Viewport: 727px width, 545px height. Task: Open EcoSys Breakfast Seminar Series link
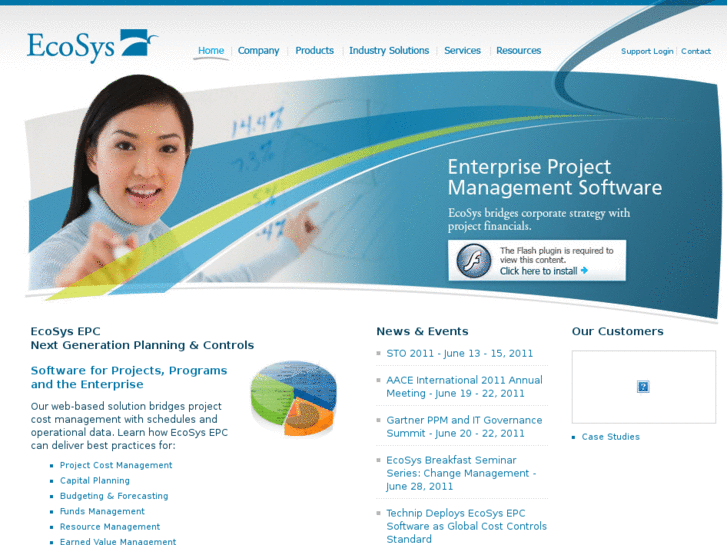click(461, 473)
